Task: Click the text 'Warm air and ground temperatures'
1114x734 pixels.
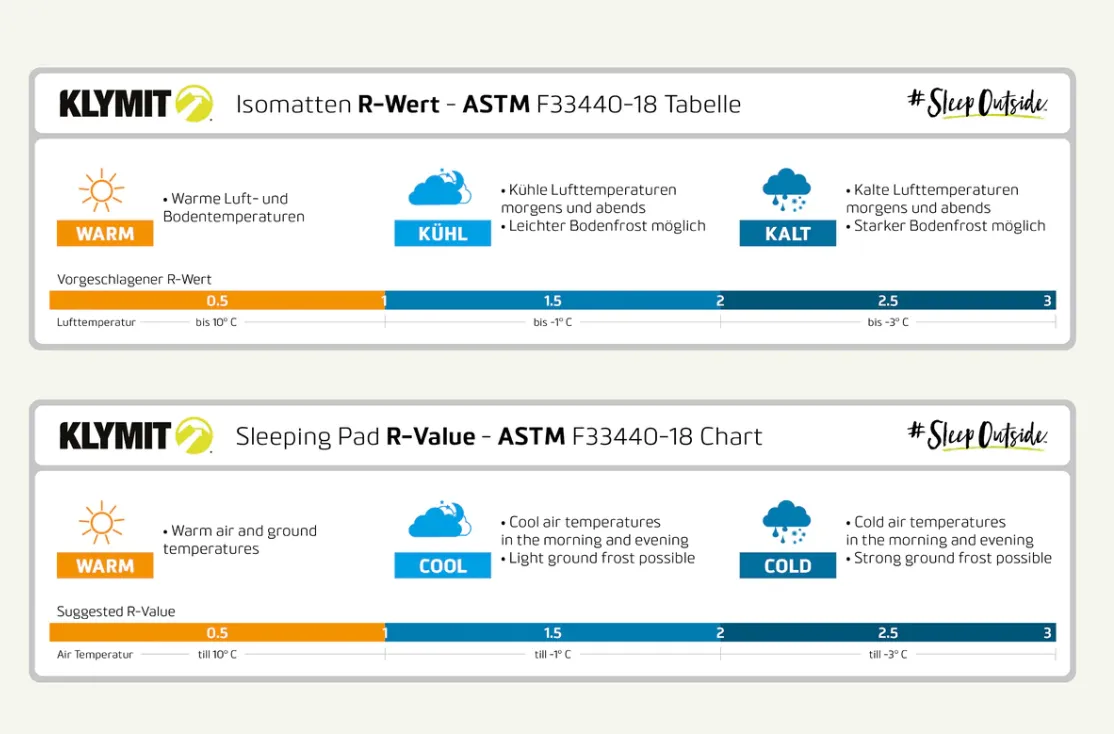Action: pos(240,539)
